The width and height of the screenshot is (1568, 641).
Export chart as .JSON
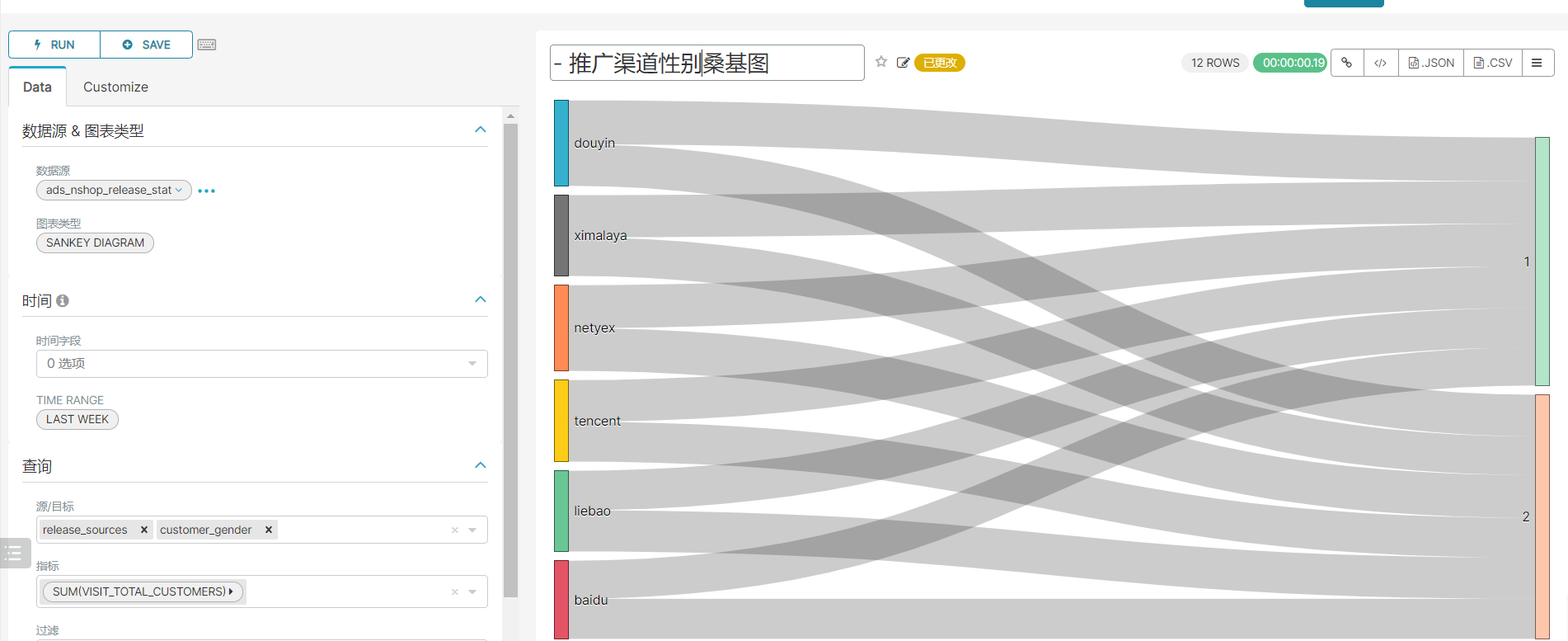tap(1431, 63)
